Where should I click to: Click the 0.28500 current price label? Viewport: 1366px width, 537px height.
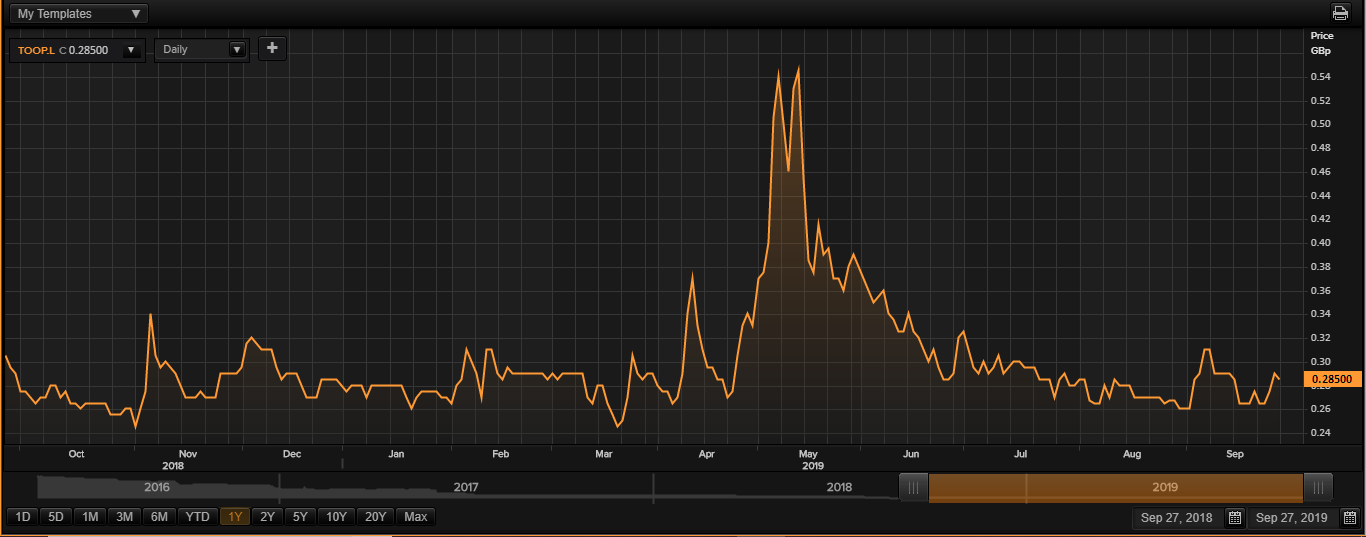[1332, 379]
